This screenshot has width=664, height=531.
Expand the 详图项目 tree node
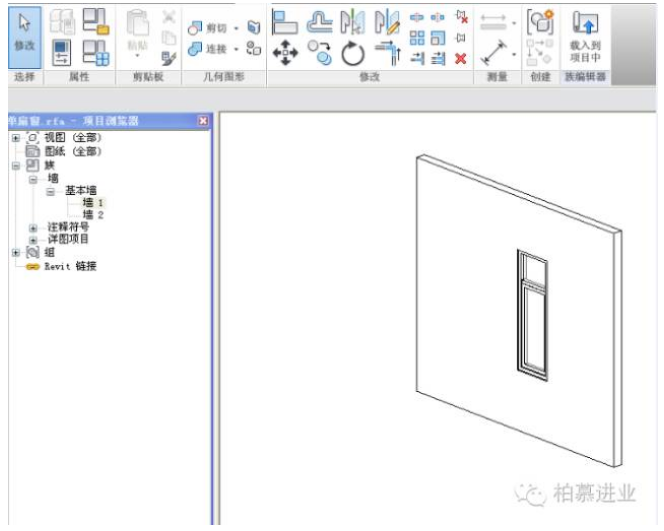(x=33, y=240)
